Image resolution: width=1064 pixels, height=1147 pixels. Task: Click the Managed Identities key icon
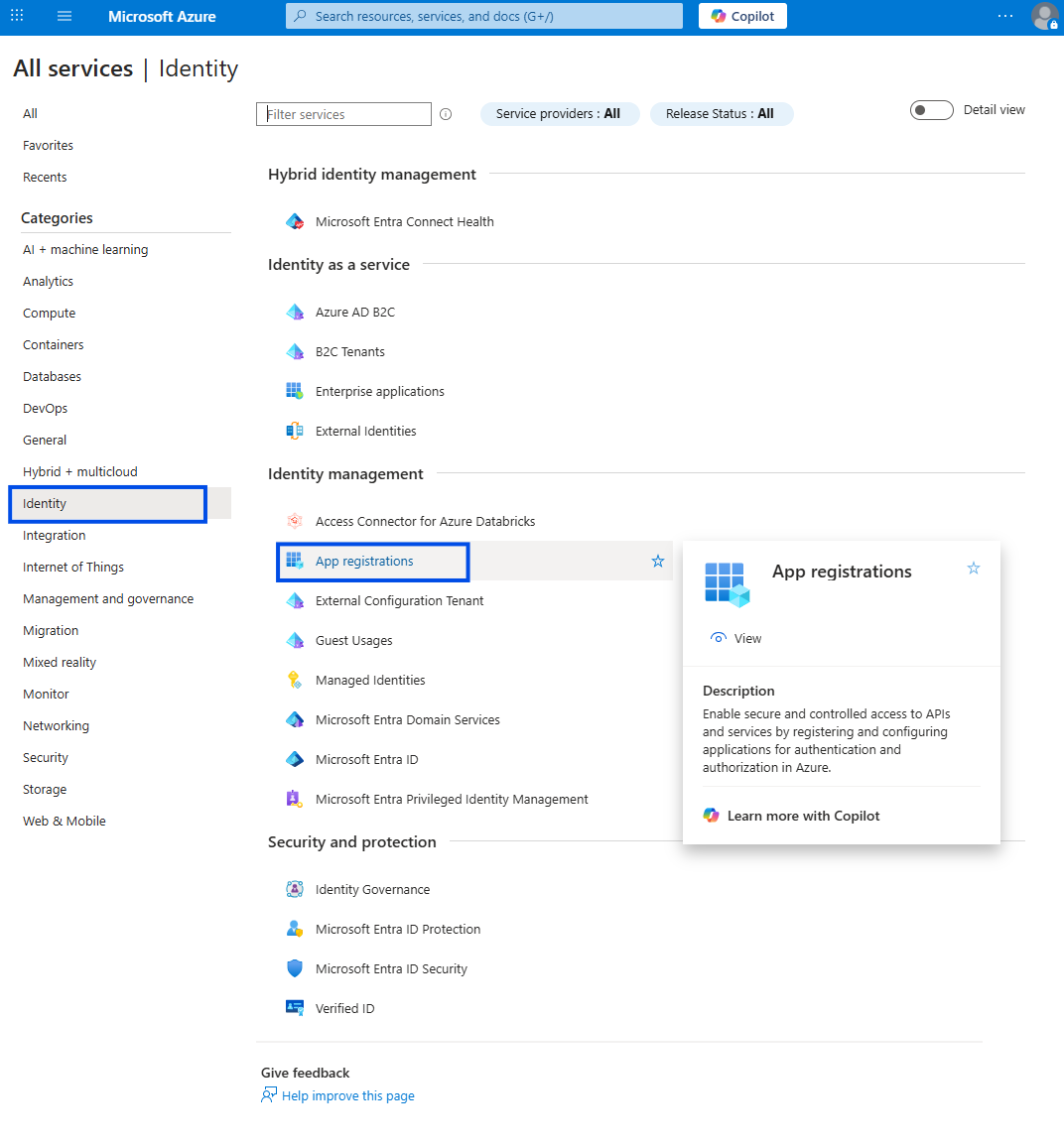click(x=294, y=681)
